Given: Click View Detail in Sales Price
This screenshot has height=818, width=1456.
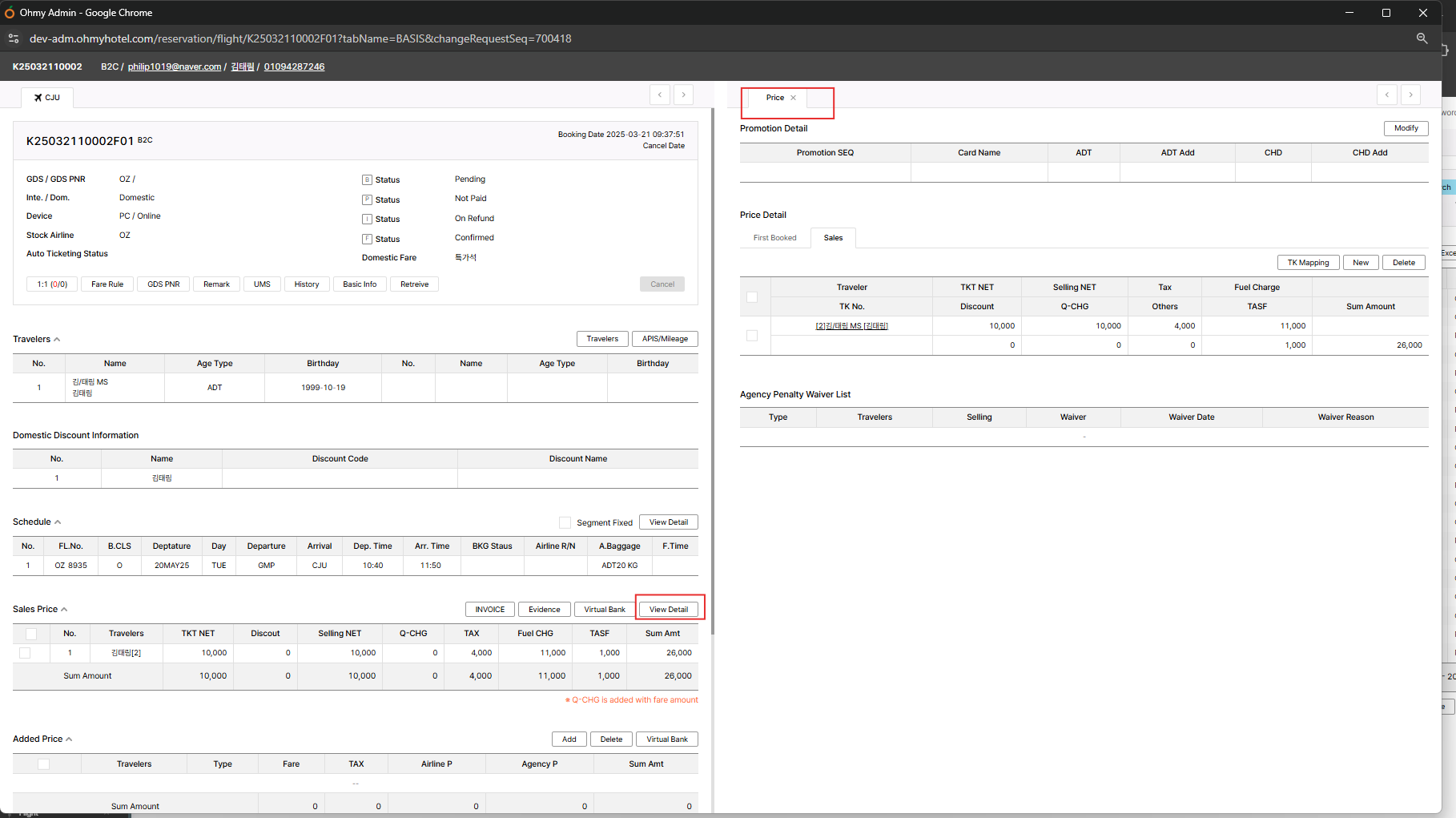Looking at the screenshot, I should 669,610.
